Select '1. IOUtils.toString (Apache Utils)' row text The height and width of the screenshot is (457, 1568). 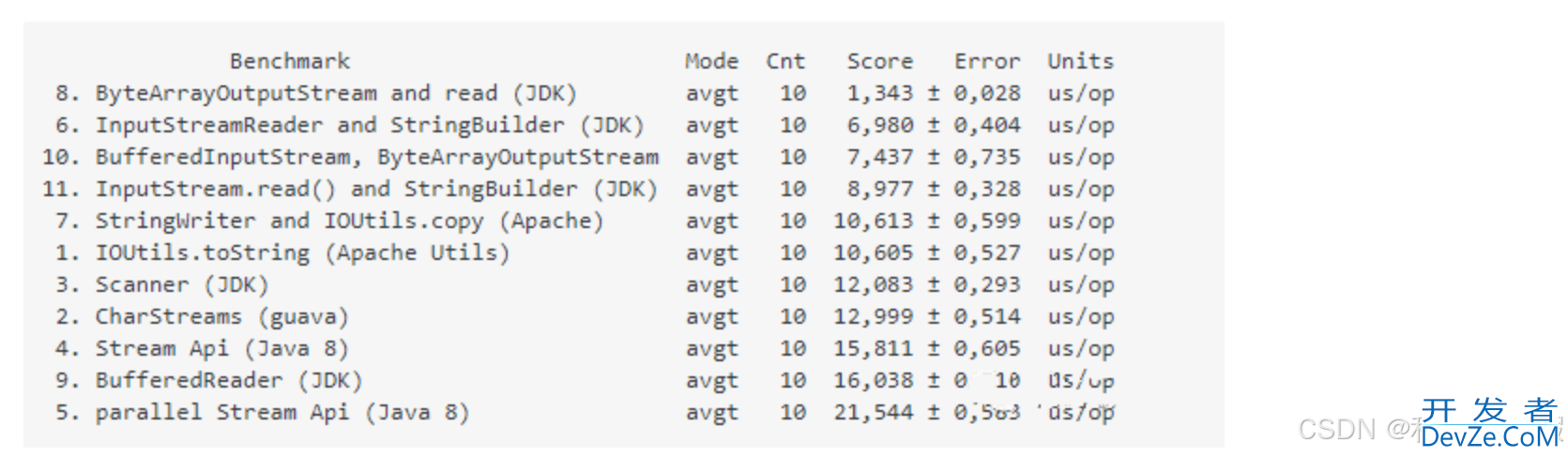click(x=282, y=253)
